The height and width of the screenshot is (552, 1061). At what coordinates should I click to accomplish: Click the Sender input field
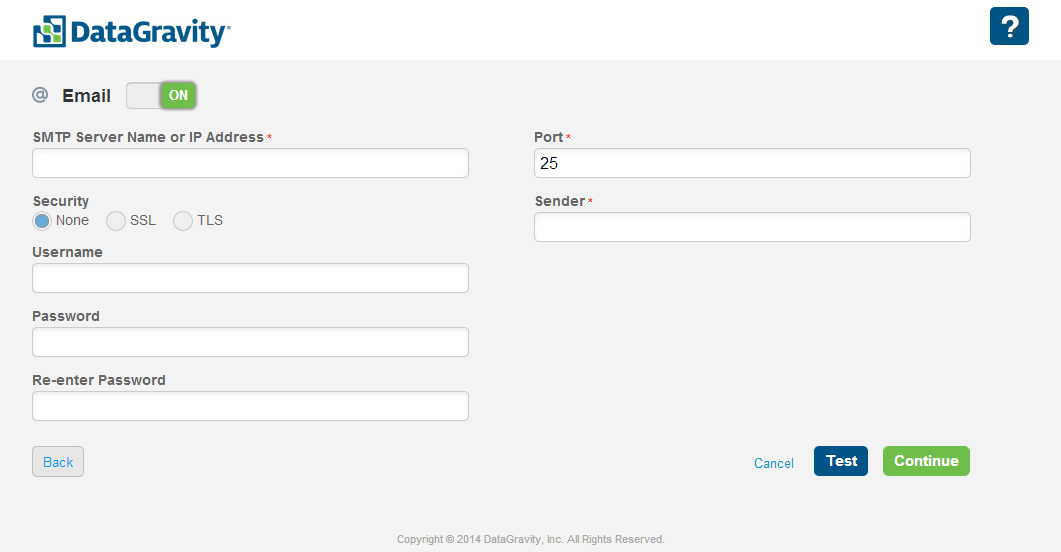coord(752,227)
